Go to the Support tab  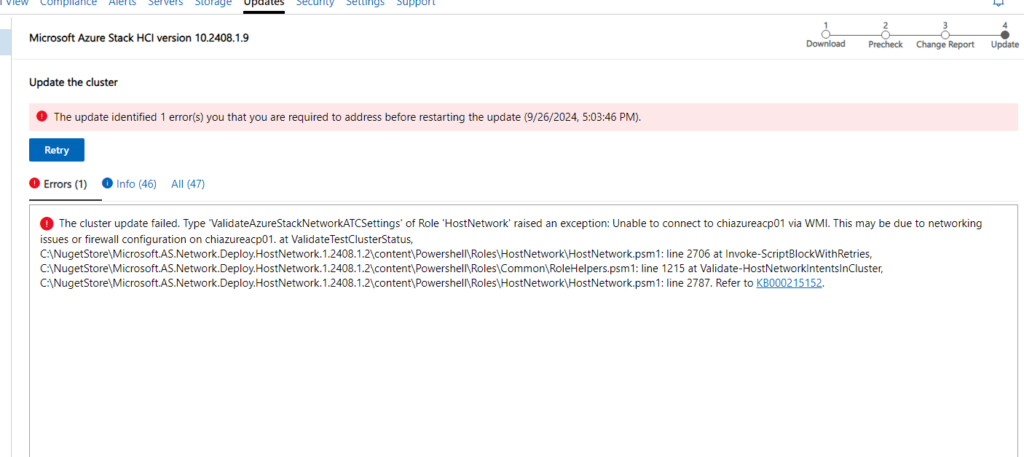415,3
